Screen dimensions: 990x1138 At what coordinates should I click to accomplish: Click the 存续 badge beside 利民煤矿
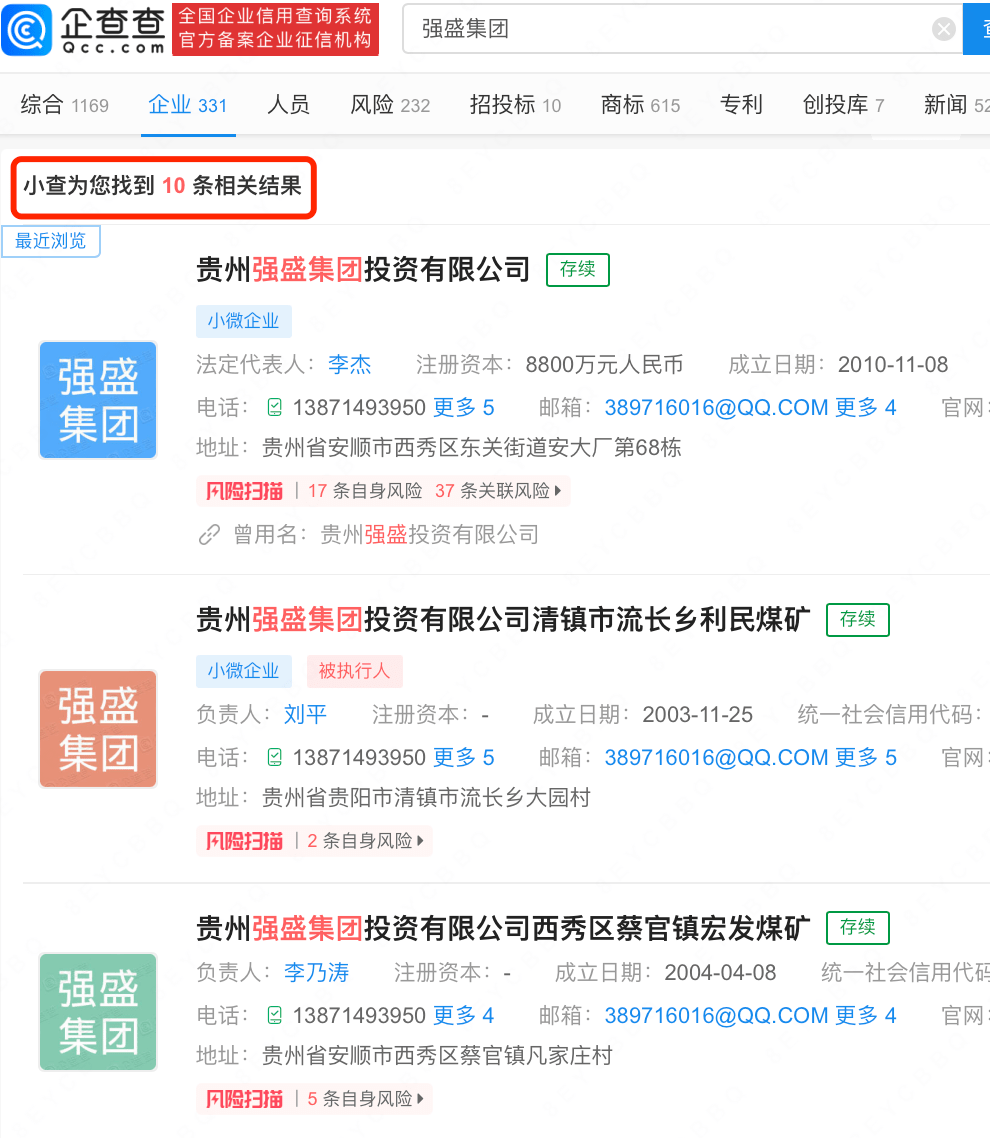[858, 620]
